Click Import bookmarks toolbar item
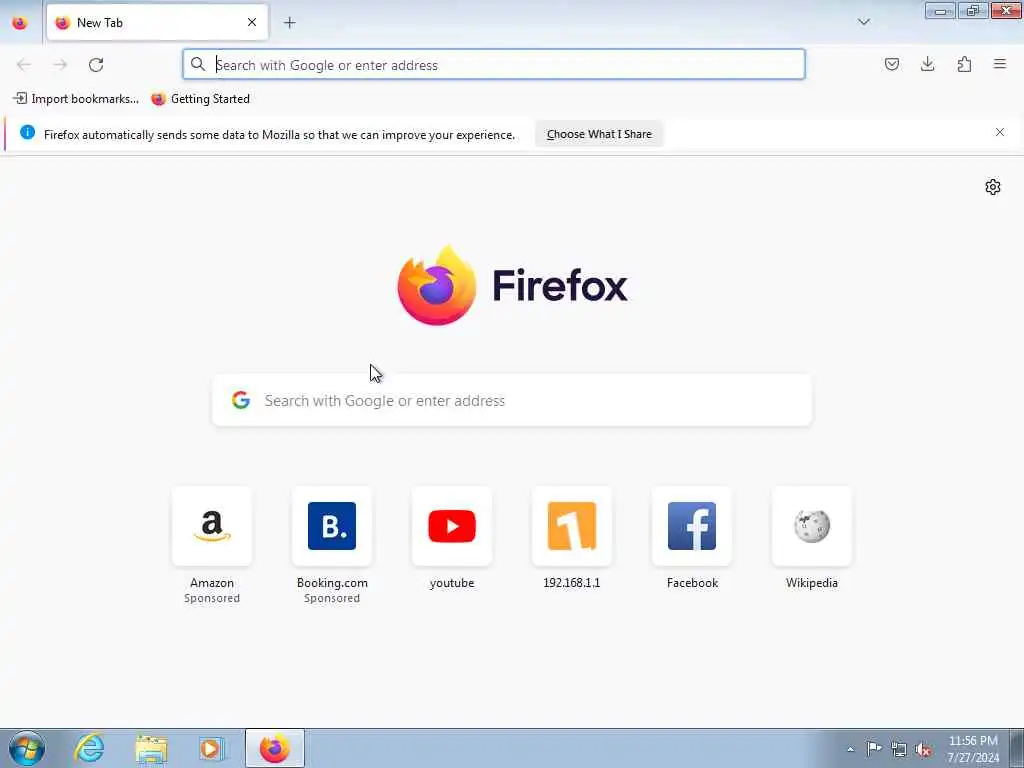This screenshot has width=1024, height=768. pos(76,99)
